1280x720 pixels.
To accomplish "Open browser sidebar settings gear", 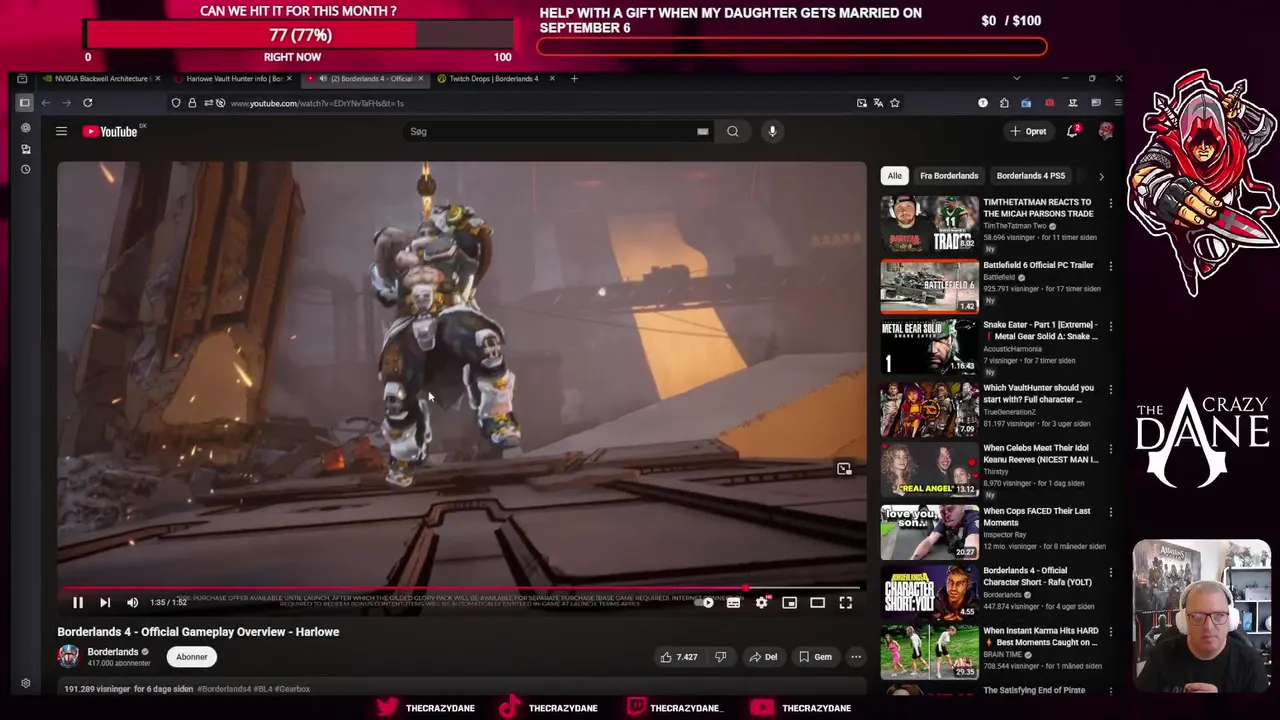I will [x=26, y=684].
